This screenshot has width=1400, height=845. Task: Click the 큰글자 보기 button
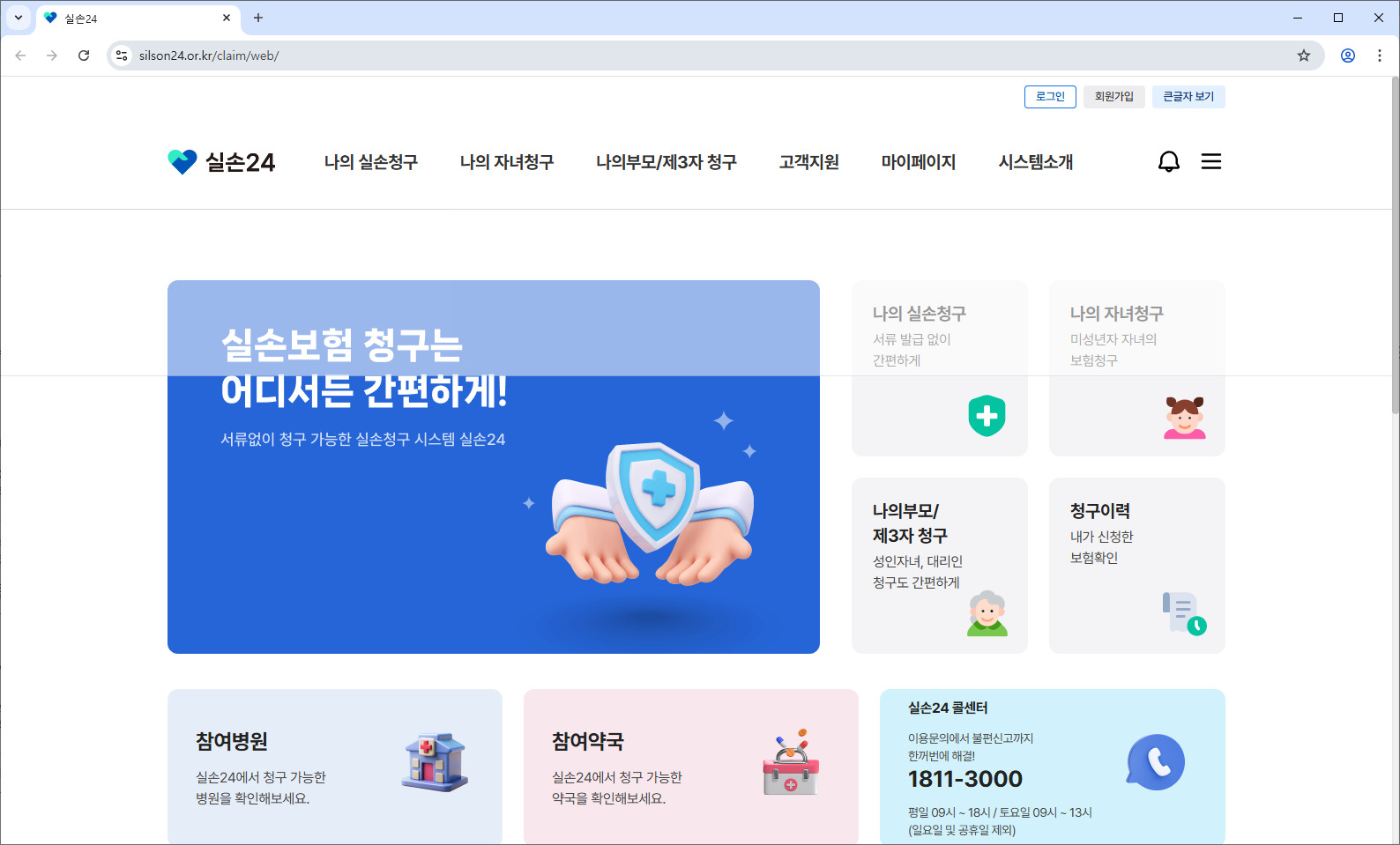click(x=1188, y=97)
